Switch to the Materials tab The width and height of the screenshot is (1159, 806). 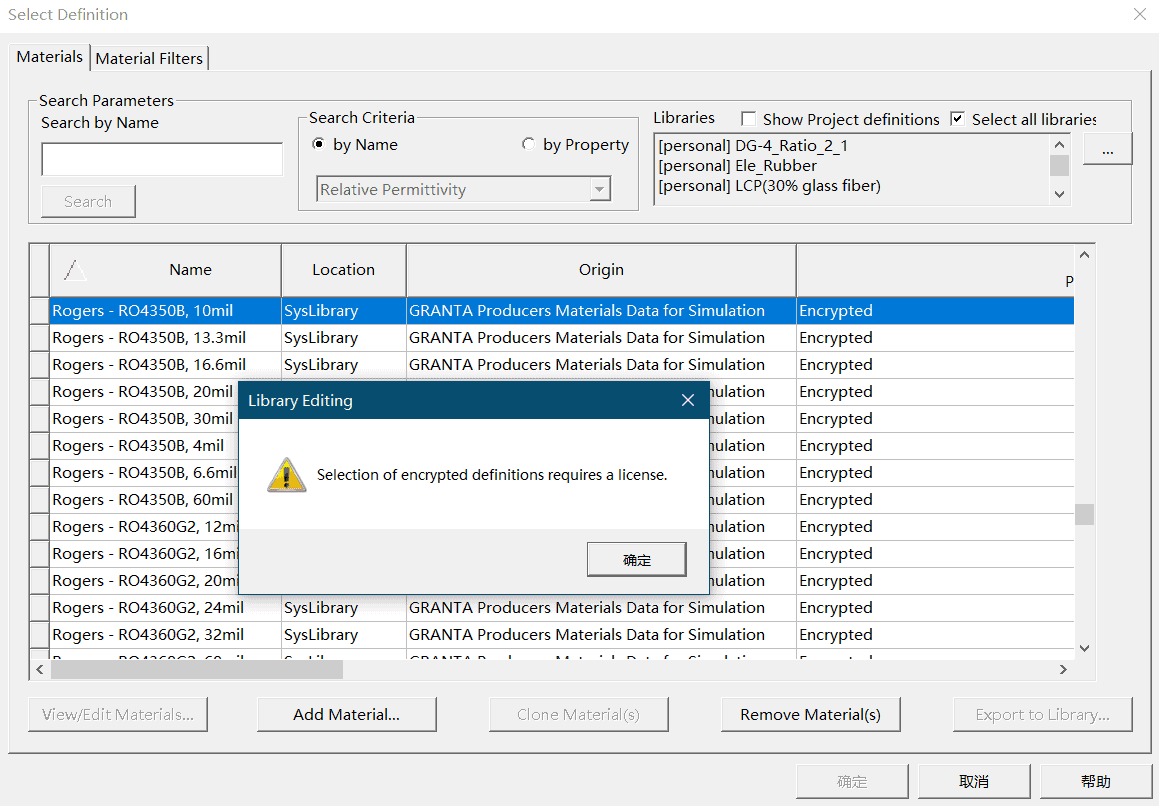(x=50, y=57)
